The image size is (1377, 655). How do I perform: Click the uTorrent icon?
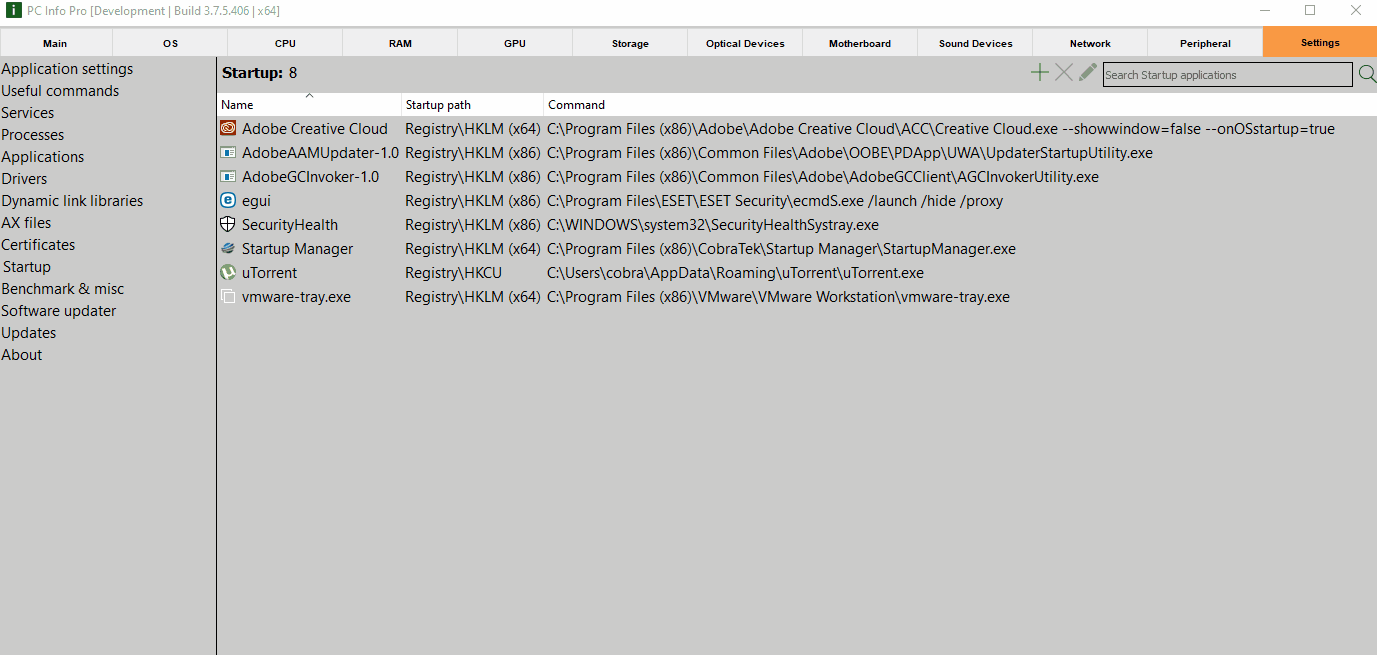click(x=228, y=272)
